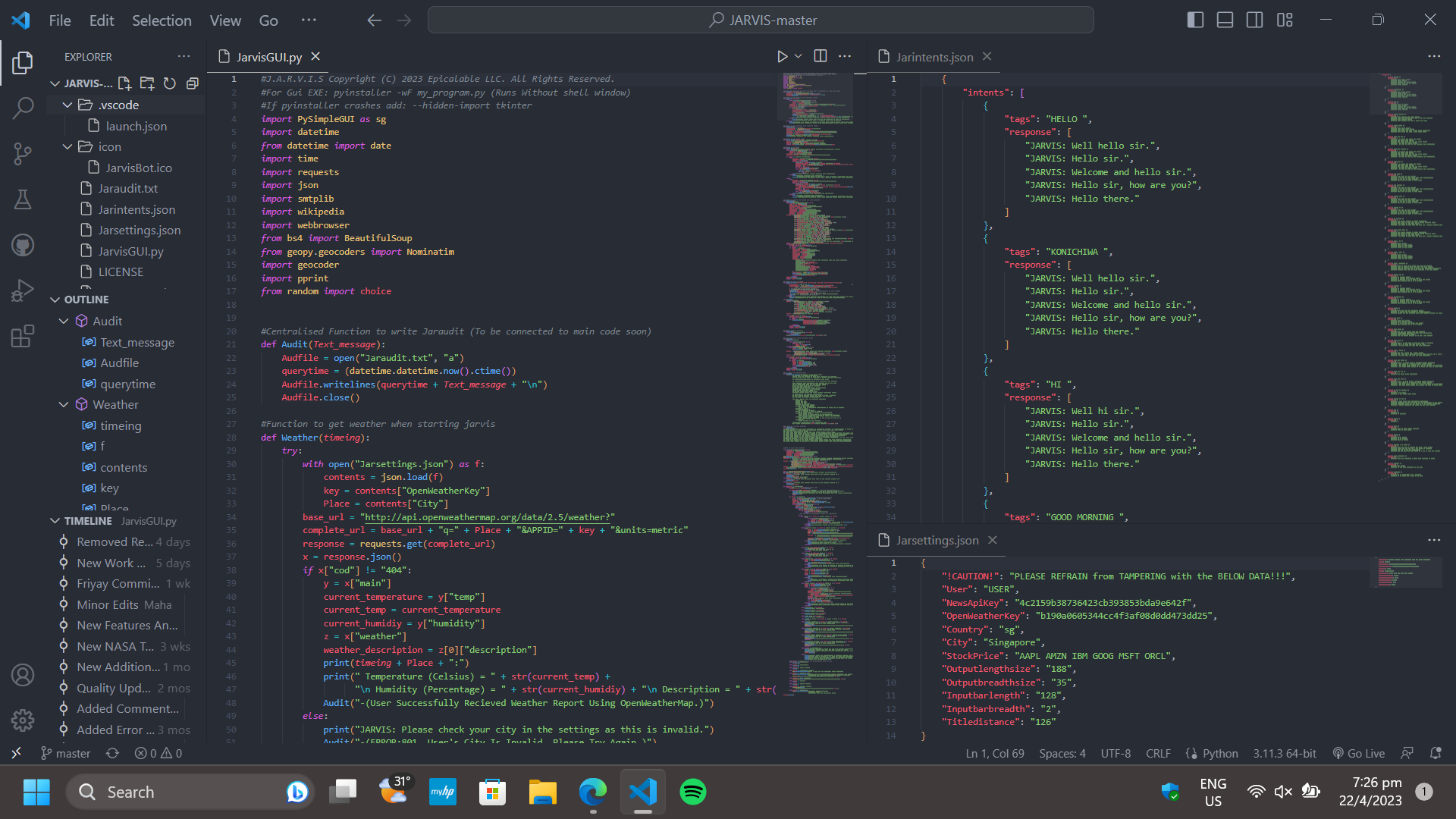This screenshot has width=1456, height=819.
Task: Toggle the bottom panel
Action: 1225,20
